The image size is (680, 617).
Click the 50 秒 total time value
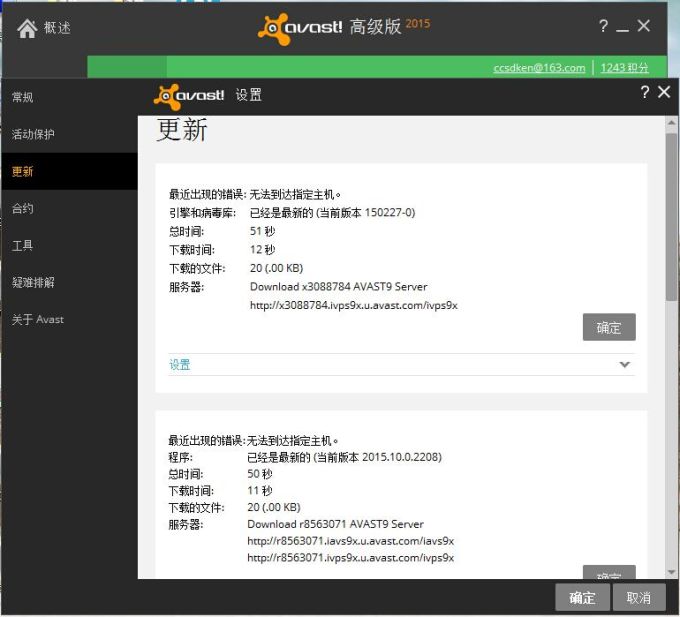click(x=260, y=474)
